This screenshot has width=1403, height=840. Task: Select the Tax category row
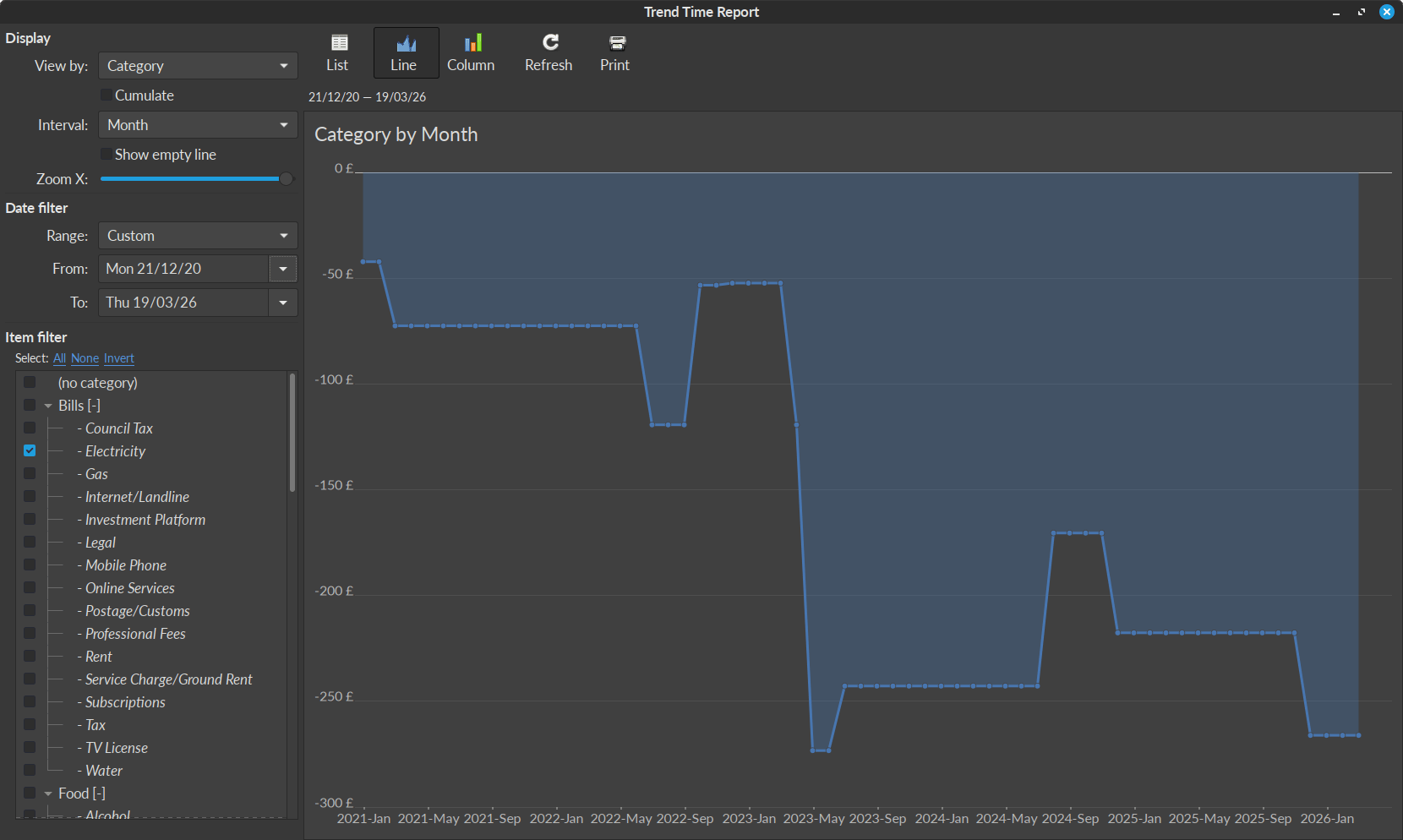click(x=152, y=724)
